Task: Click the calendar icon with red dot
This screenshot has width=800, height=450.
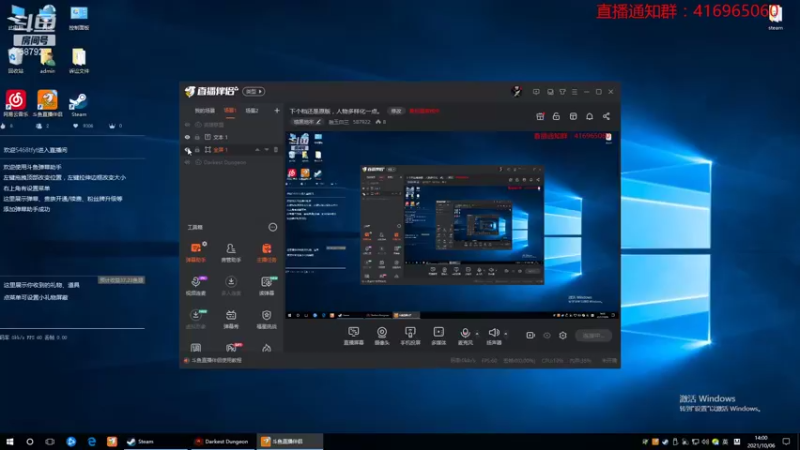Action: click(540, 116)
